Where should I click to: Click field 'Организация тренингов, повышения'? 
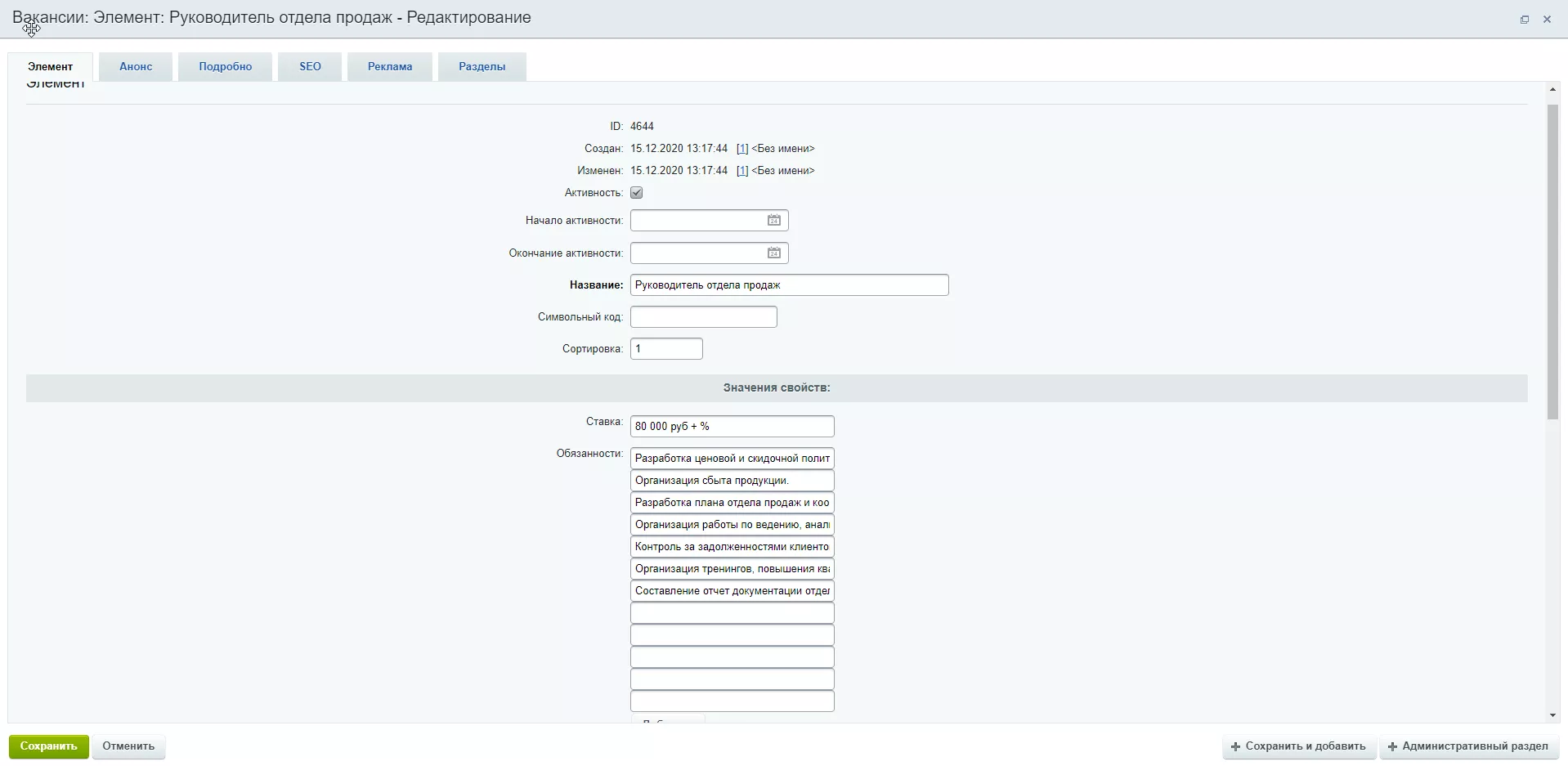pyautogui.click(x=732, y=569)
